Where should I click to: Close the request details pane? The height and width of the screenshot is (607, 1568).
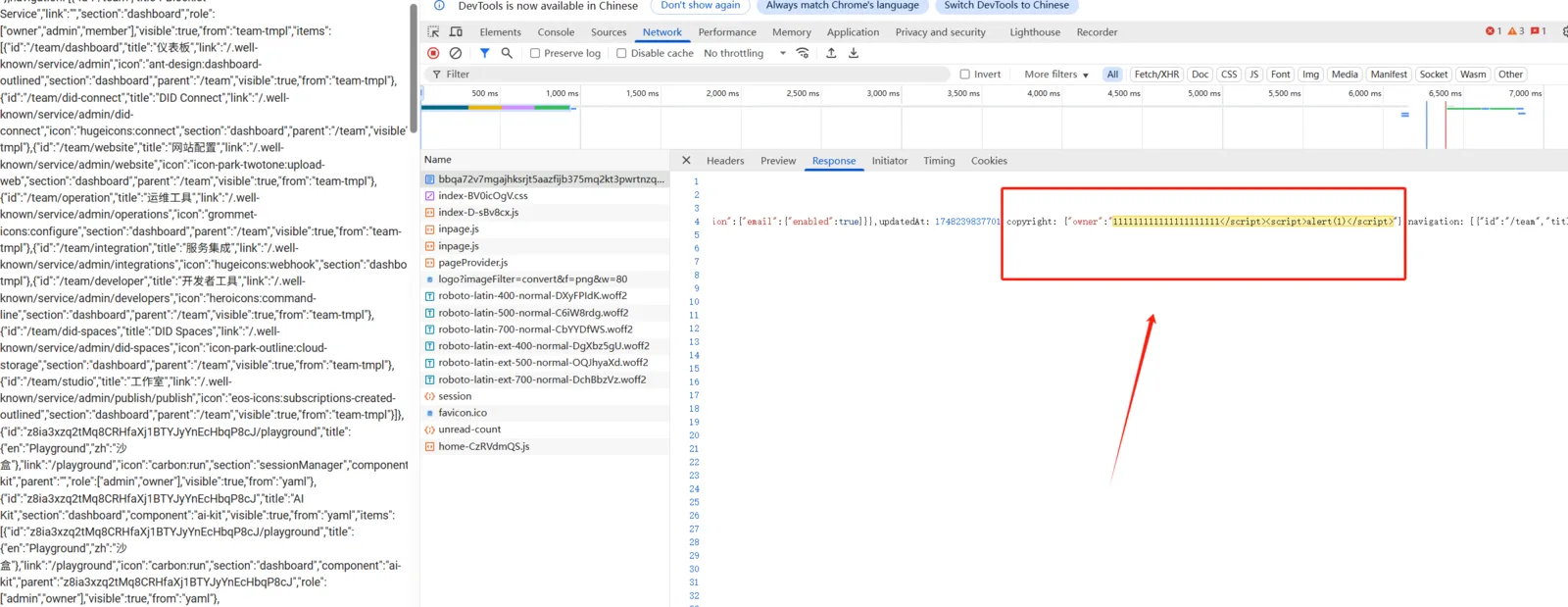[x=686, y=160]
